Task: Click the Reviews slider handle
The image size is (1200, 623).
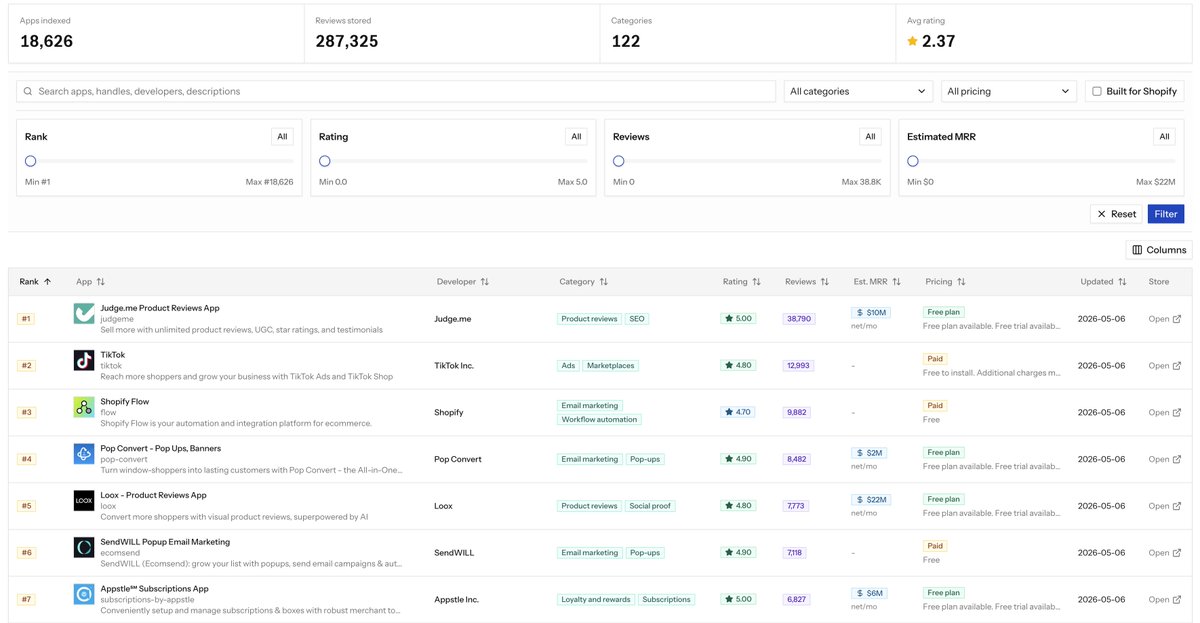Action: (x=619, y=161)
